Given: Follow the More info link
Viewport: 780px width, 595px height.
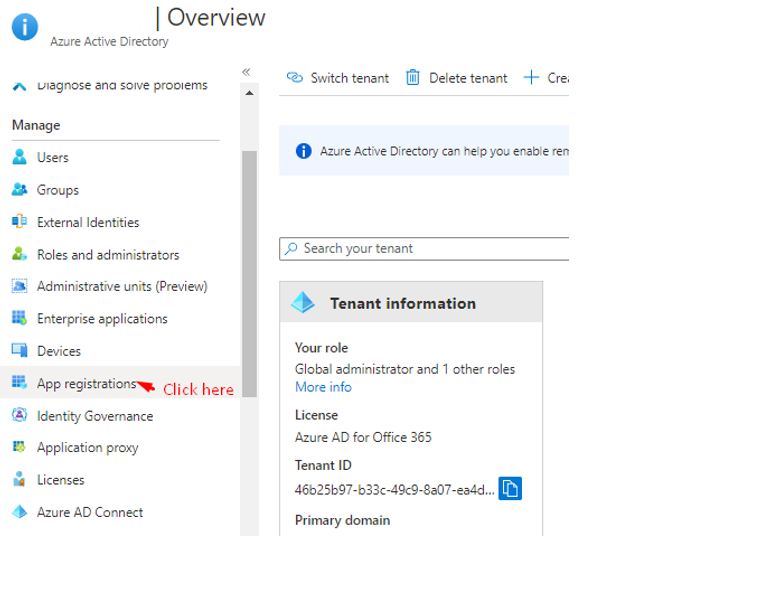Looking at the screenshot, I should pyautogui.click(x=323, y=387).
